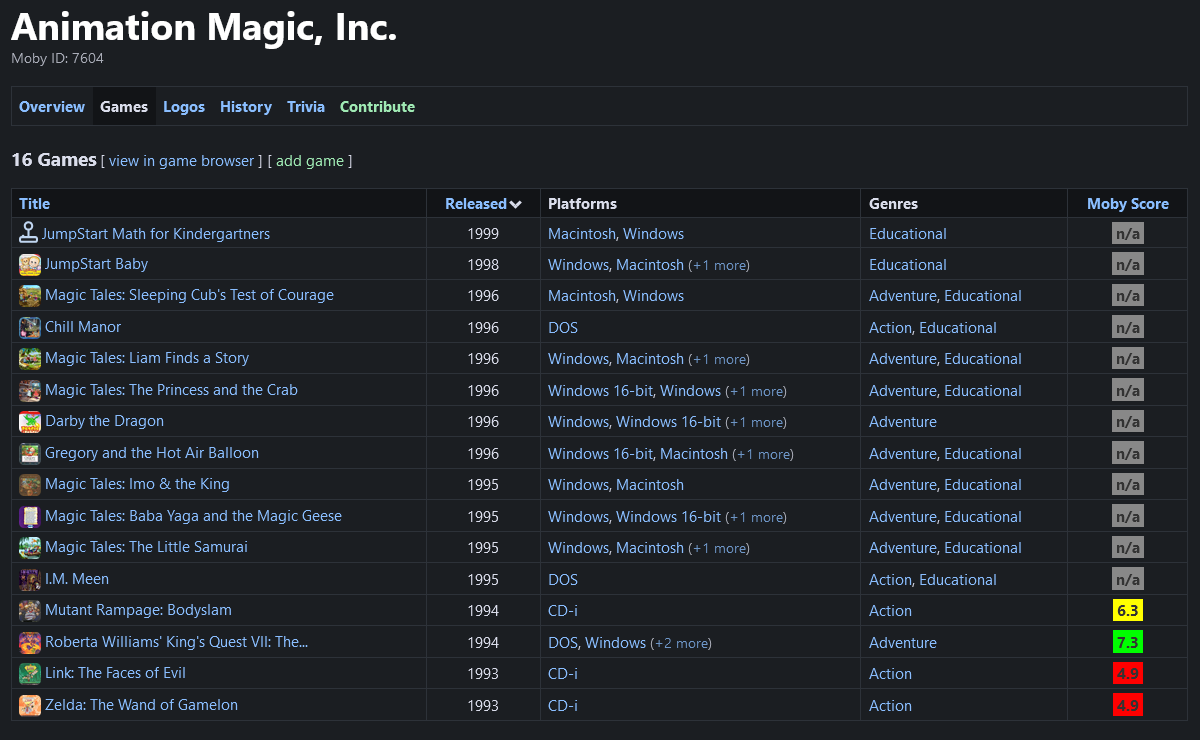Click the red 4.9 score for Link: The Faces of Evil
The width and height of the screenshot is (1200, 740).
pos(1128,673)
